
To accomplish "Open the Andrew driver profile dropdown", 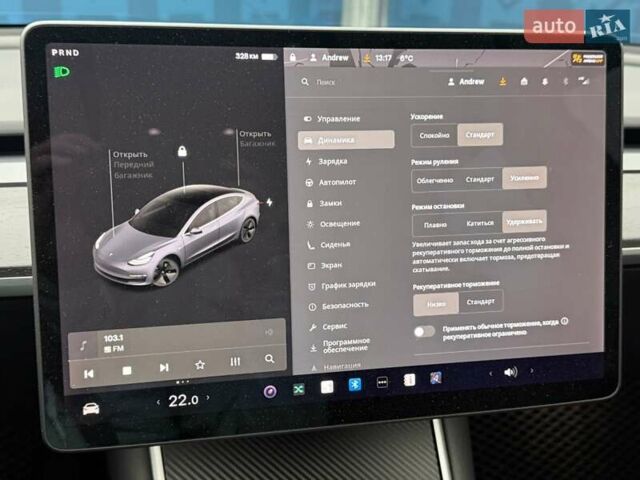I will click(466, 82).
